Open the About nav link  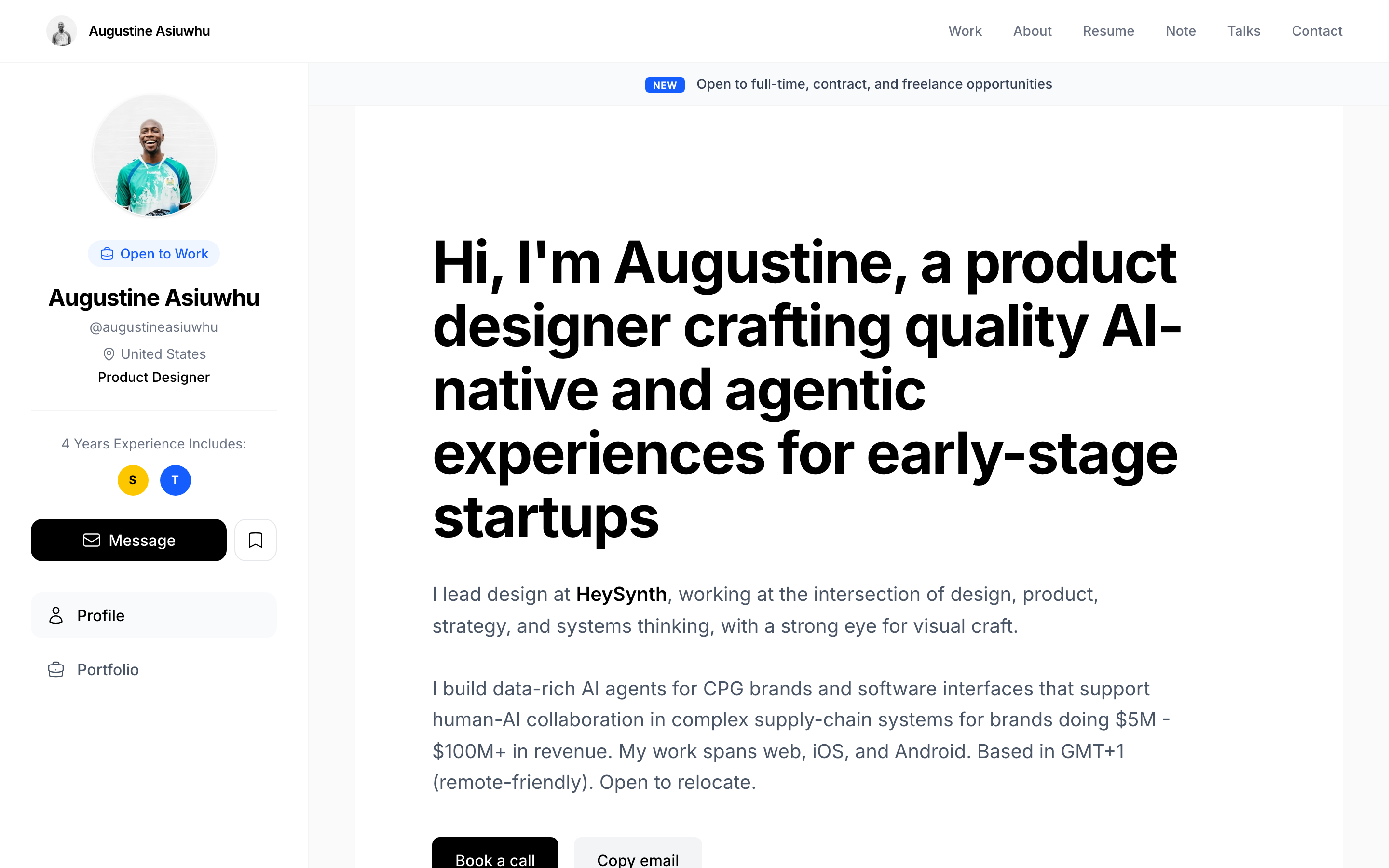coord(1032,31)
